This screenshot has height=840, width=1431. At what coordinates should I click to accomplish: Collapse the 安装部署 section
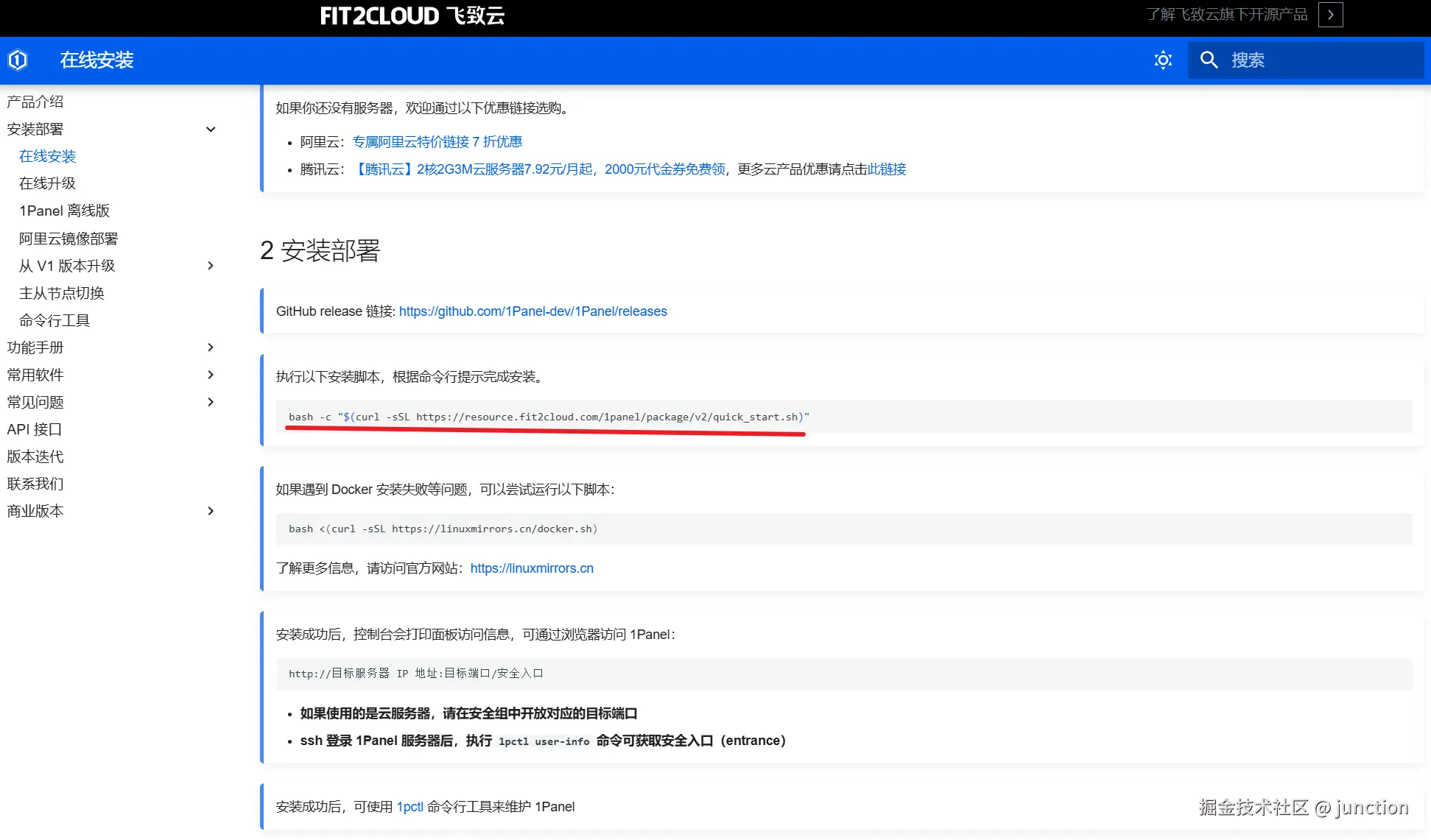click(211, 130)
